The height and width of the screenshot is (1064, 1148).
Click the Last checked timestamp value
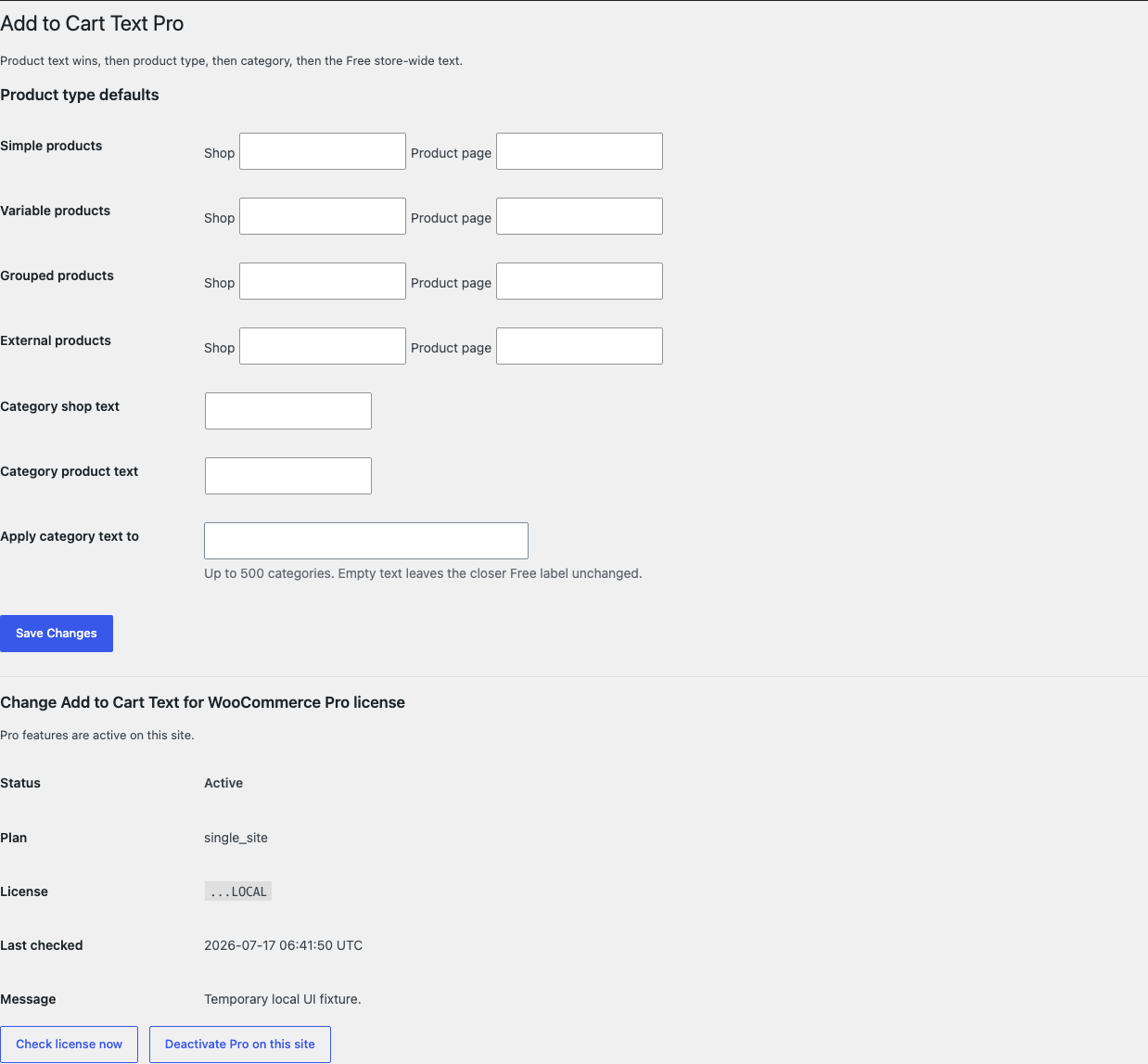pyautogui.click(x=283, y=945)
